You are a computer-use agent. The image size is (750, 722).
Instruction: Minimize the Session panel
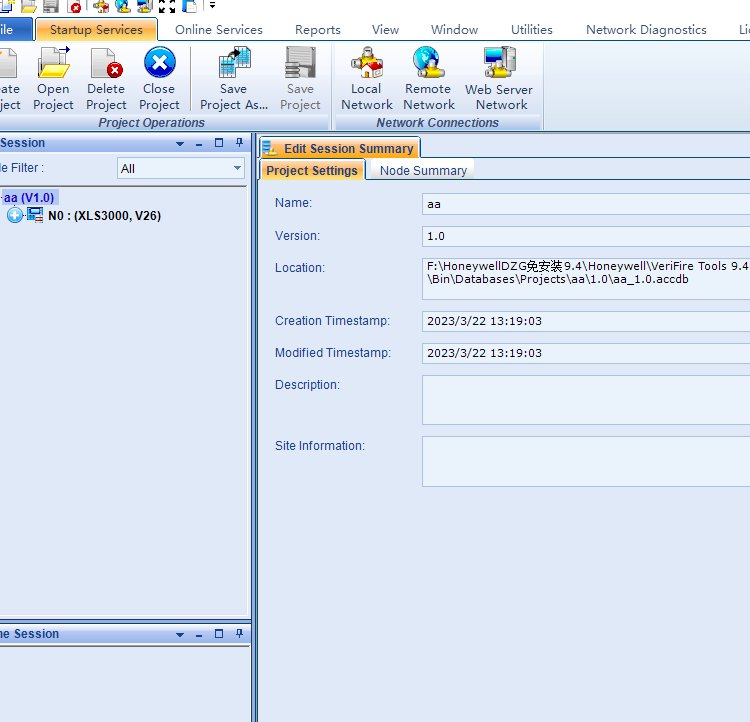click(x=199, y=144)
